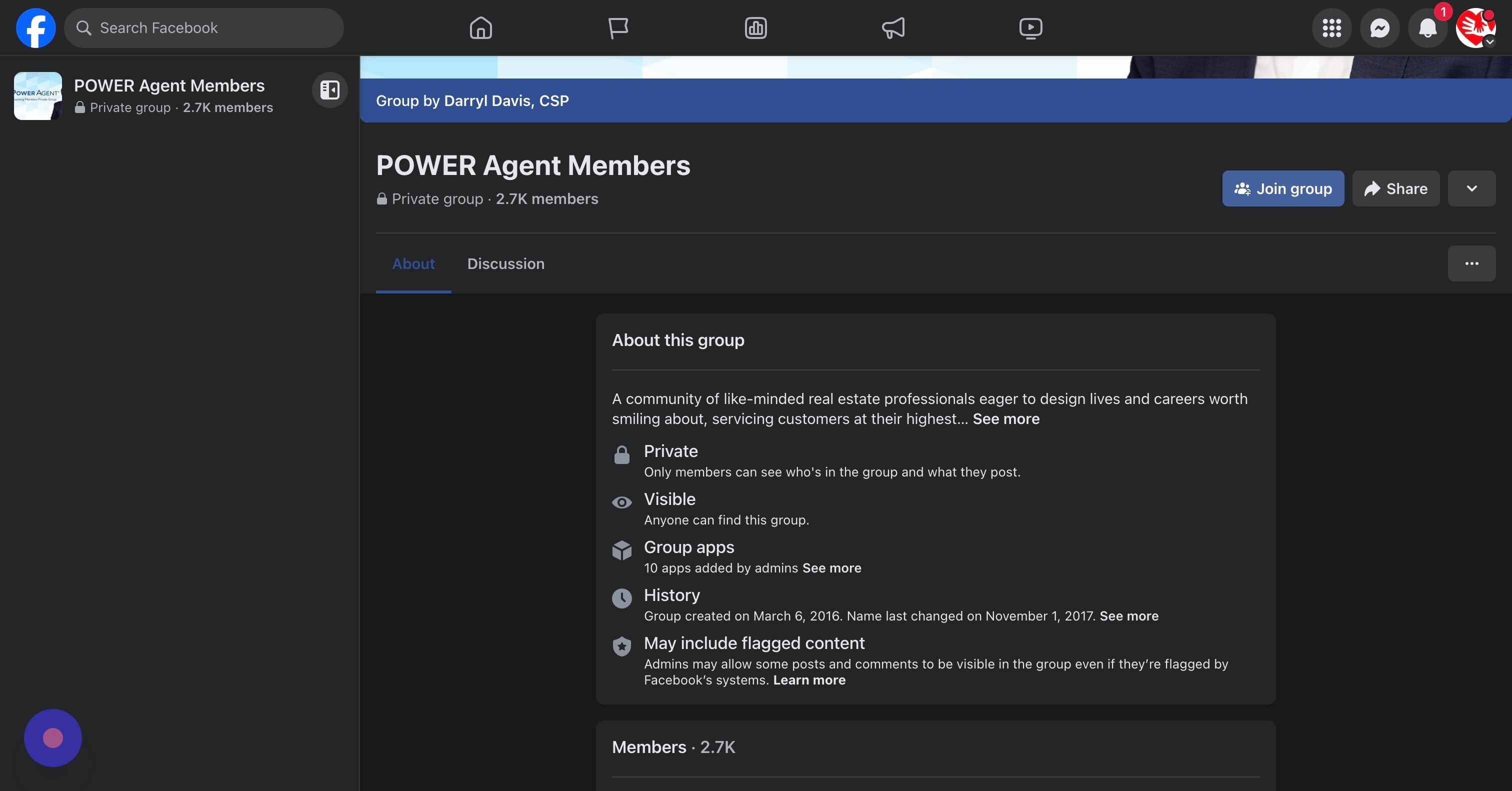Collapse the left sidebar panel
The height and width of the screenshot is (791, 1512).
[x=329, y=90]
